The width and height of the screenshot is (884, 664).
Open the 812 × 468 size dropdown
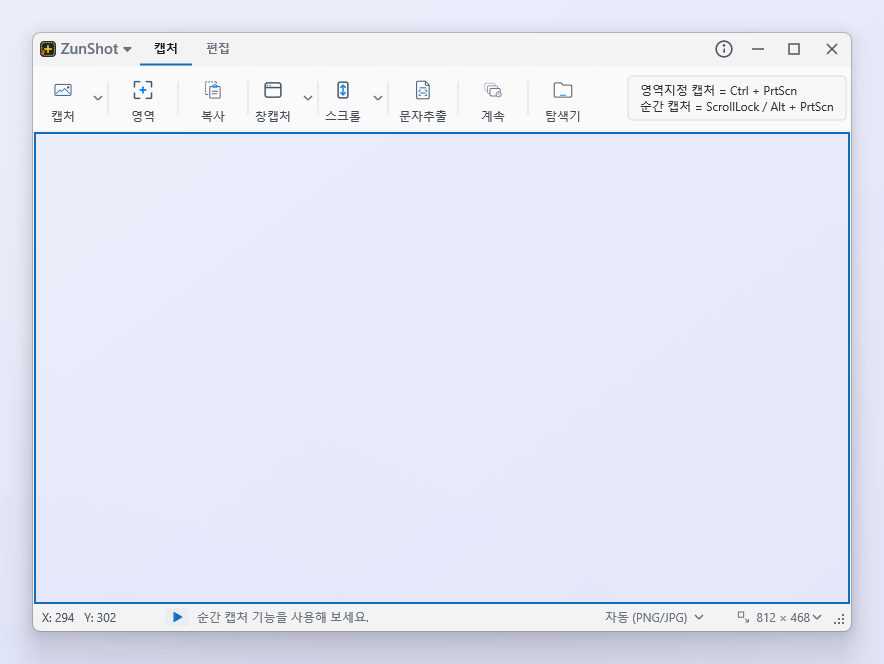[788, 617]
